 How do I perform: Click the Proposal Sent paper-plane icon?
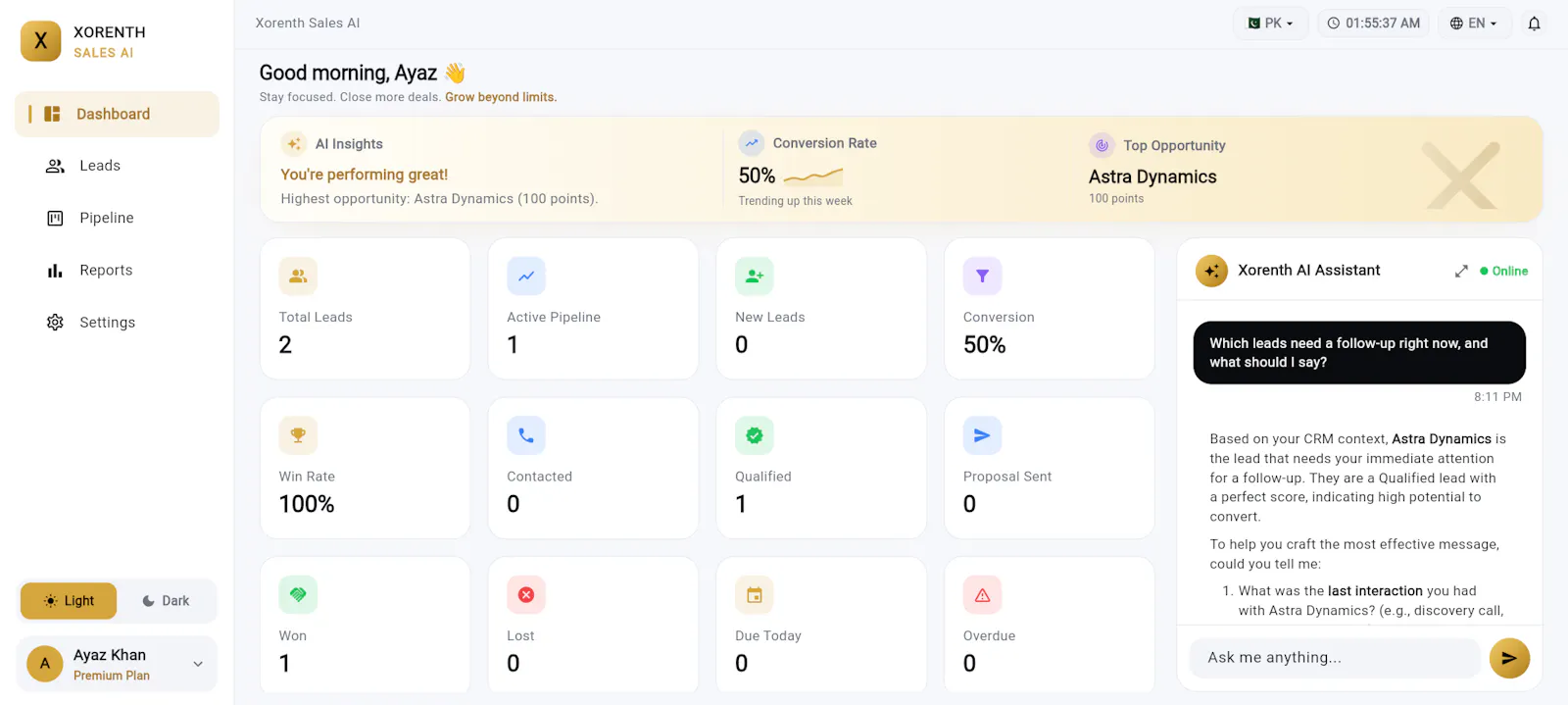(x=982, y=435)
